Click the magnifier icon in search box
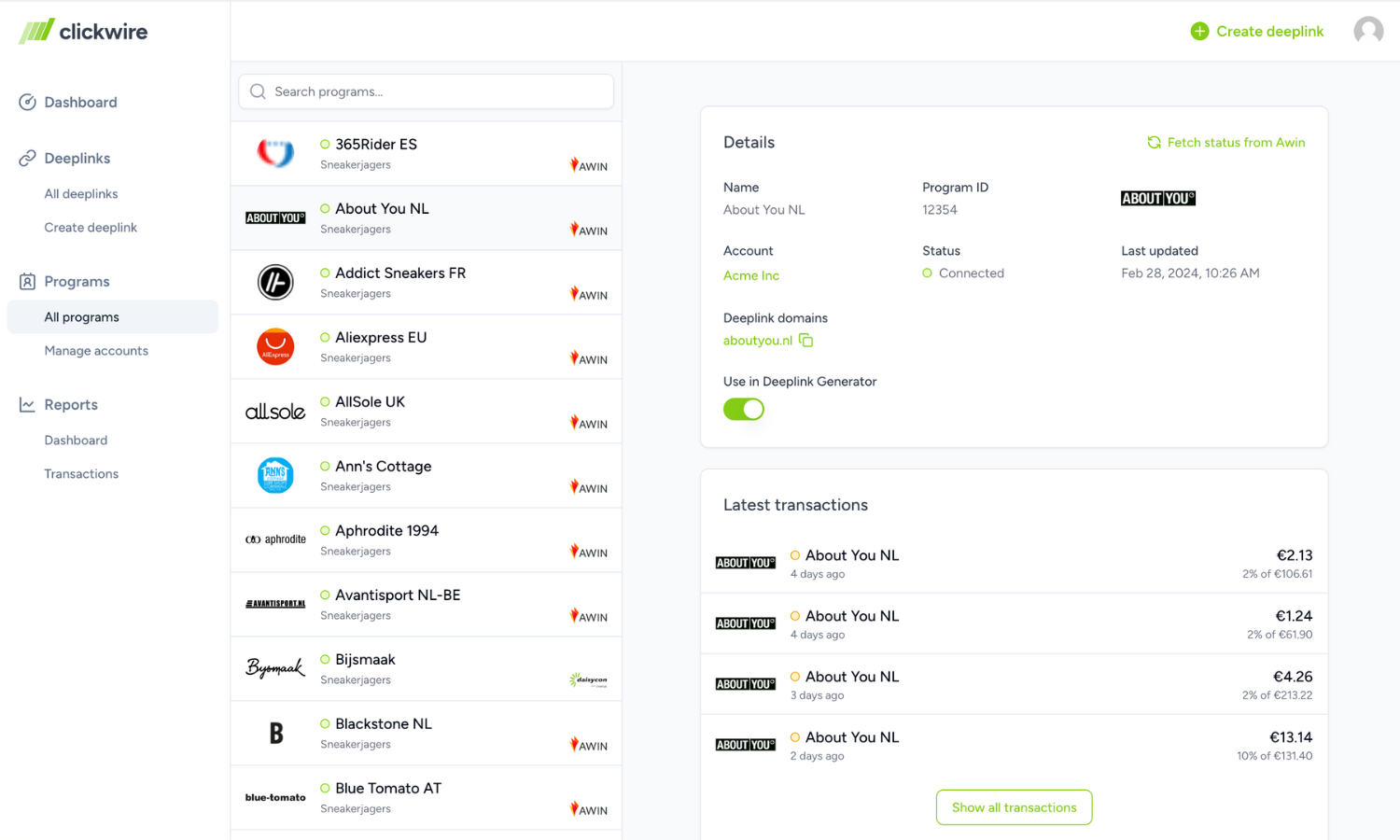The image size is (1400, 840). pyautogui.click(x=258, y=91)
